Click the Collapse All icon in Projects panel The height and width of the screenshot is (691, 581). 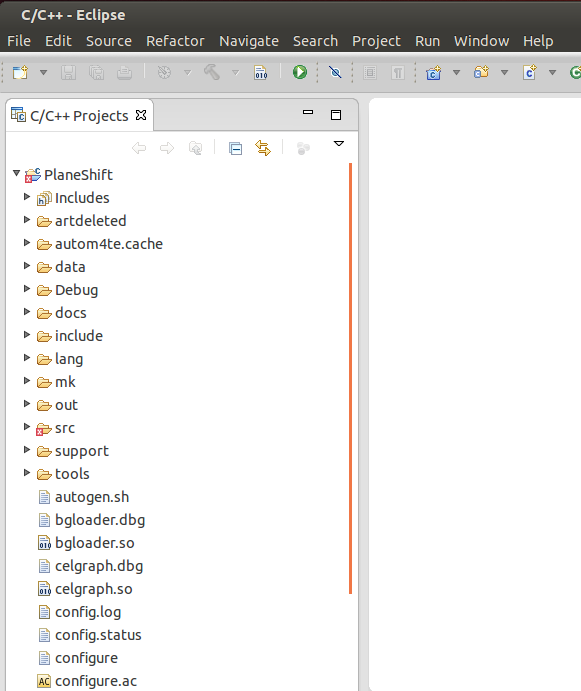point(235,149)
